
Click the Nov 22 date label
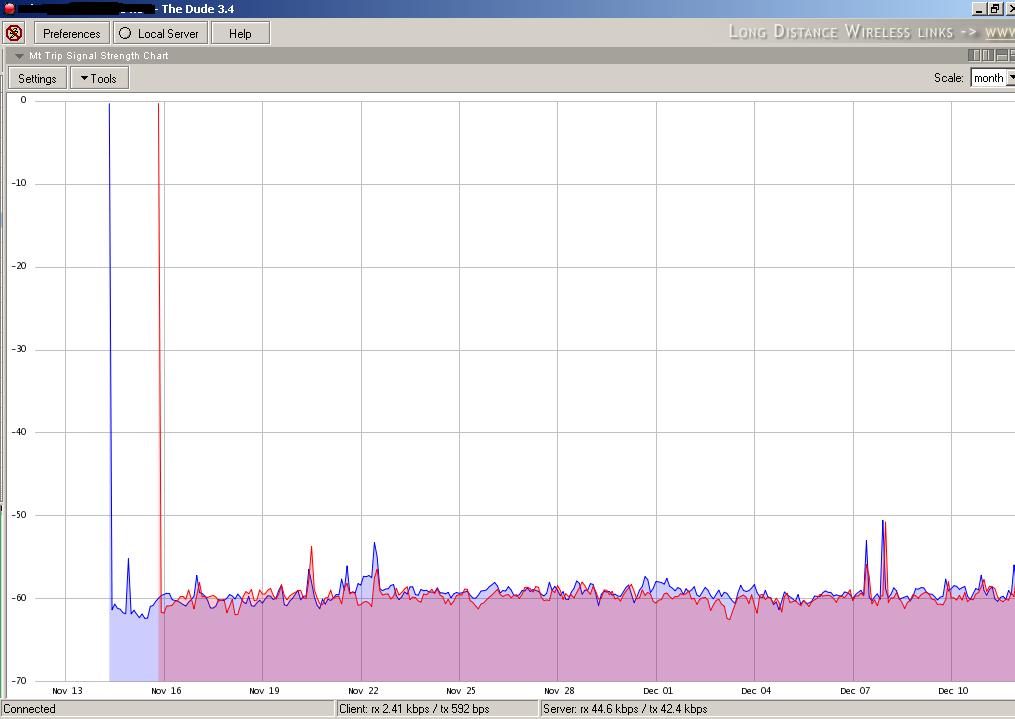pyautogui.click(x=363, y=691)
